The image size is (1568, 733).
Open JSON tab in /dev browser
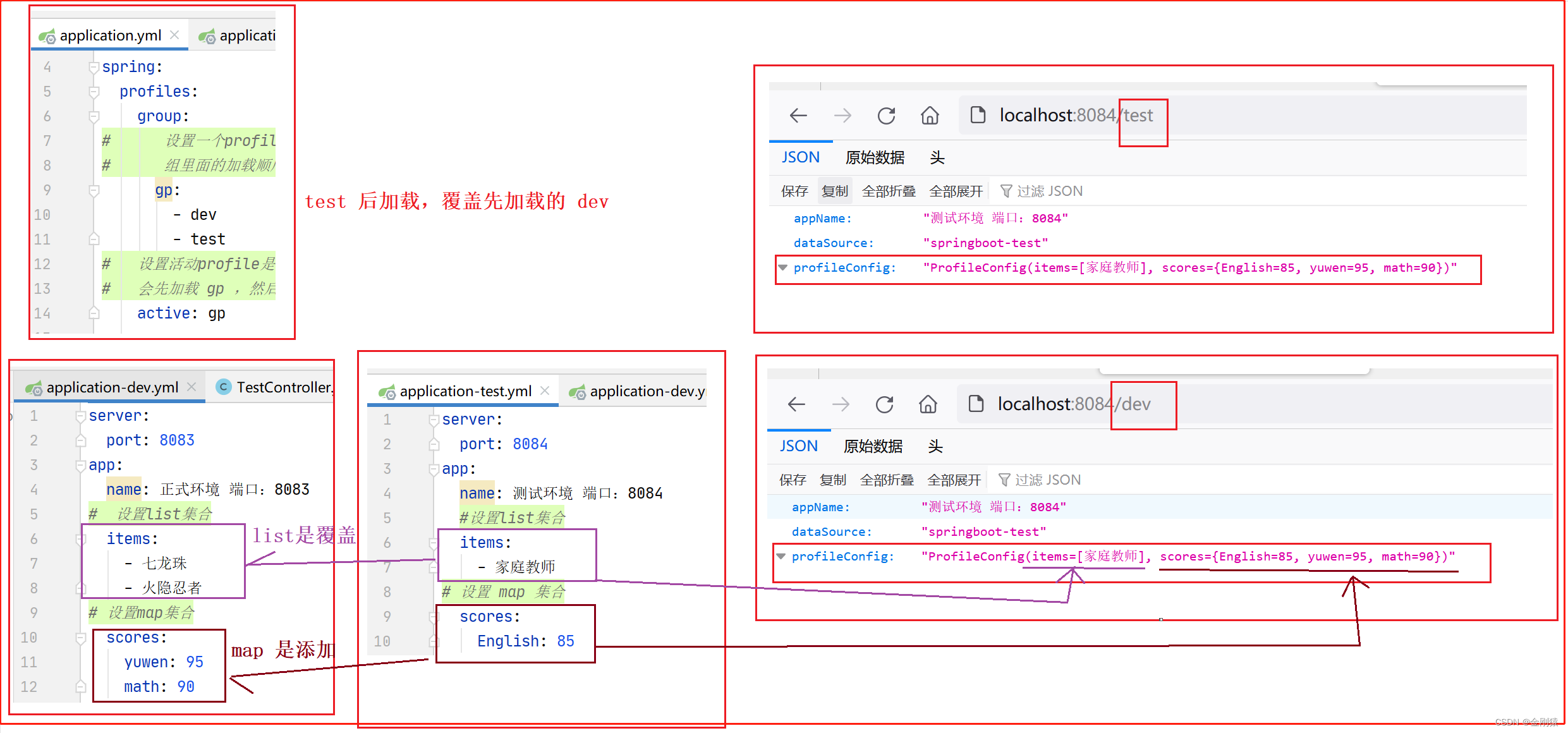(798, 446)
